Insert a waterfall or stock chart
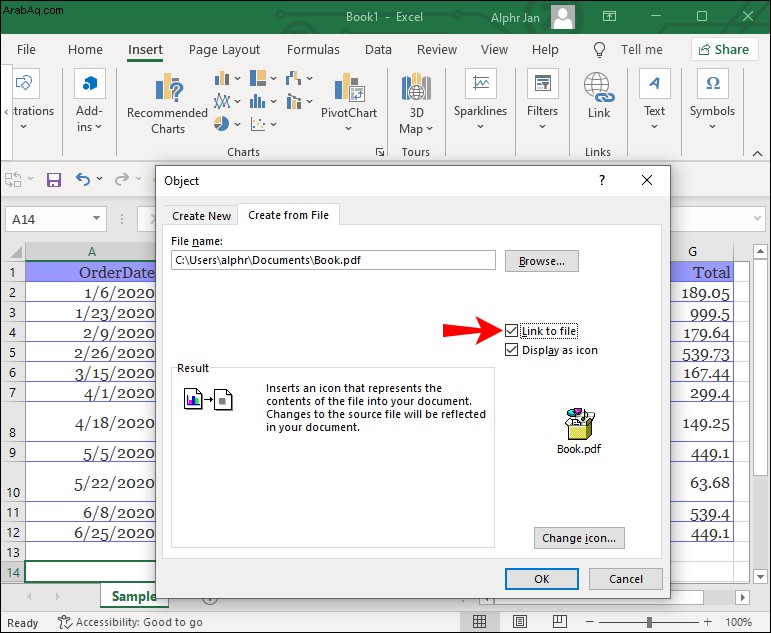771x633 pixels. coord(294,78)
